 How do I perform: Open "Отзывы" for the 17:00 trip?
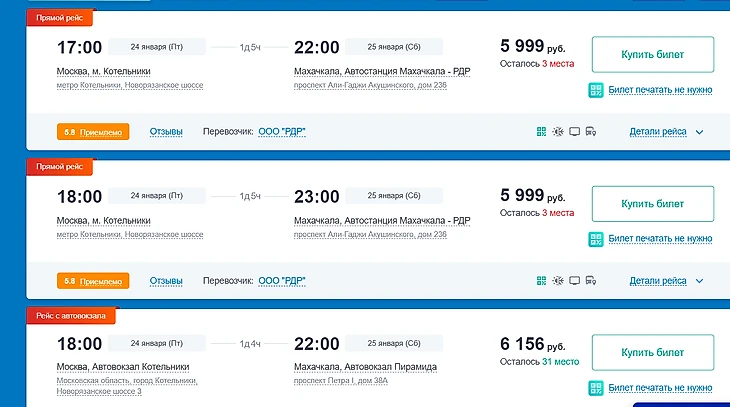click(166, 131)
